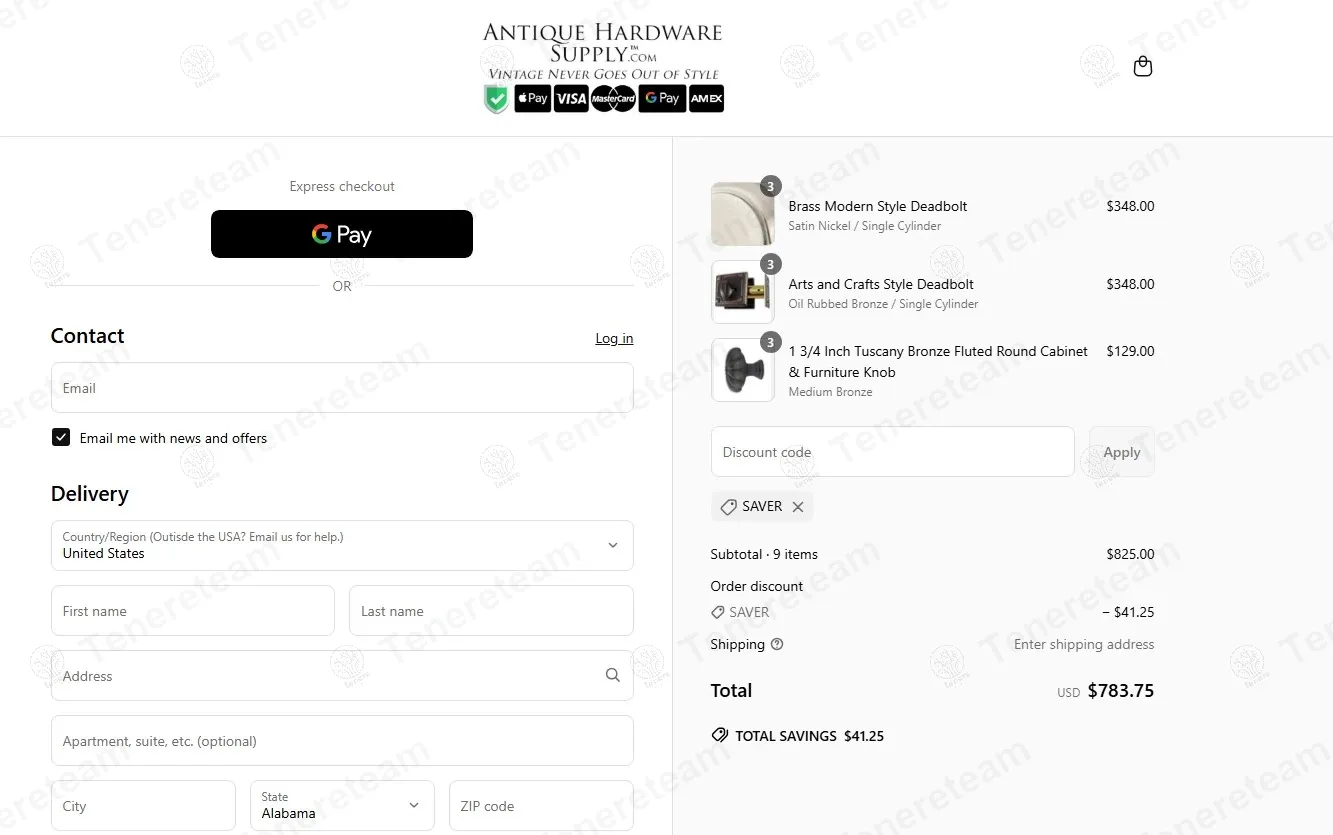Click the address search magnifier icon
The image size is (1333, 835).
(613, 675)
